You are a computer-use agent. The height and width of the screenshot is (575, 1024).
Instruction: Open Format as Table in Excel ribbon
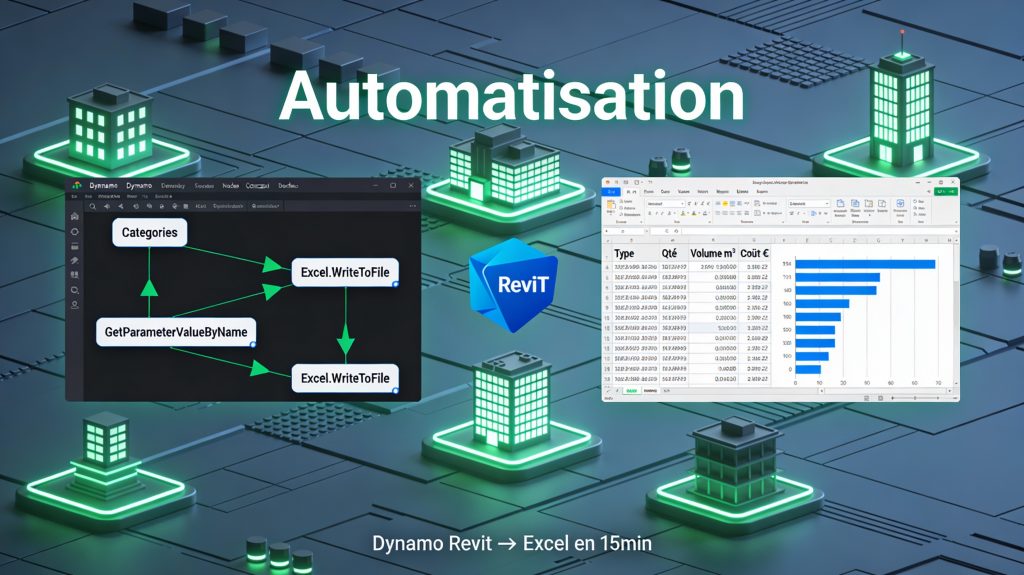pos(855,209)
